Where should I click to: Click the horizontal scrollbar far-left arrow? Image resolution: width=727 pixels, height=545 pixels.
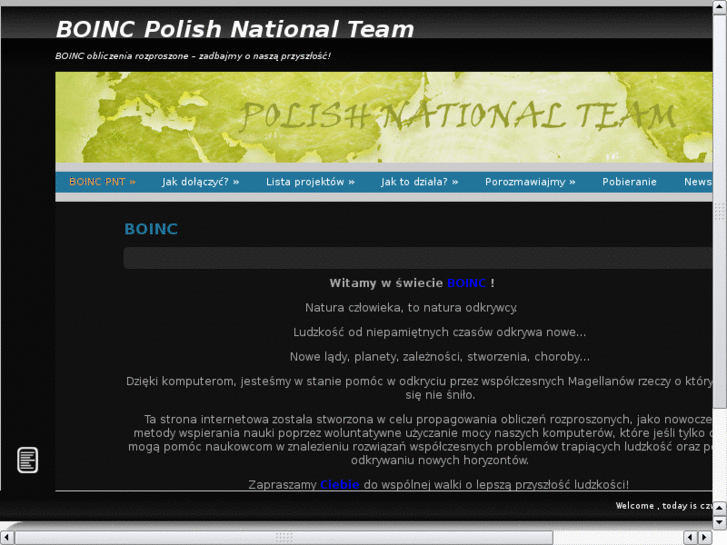click(x=7, y=538)
